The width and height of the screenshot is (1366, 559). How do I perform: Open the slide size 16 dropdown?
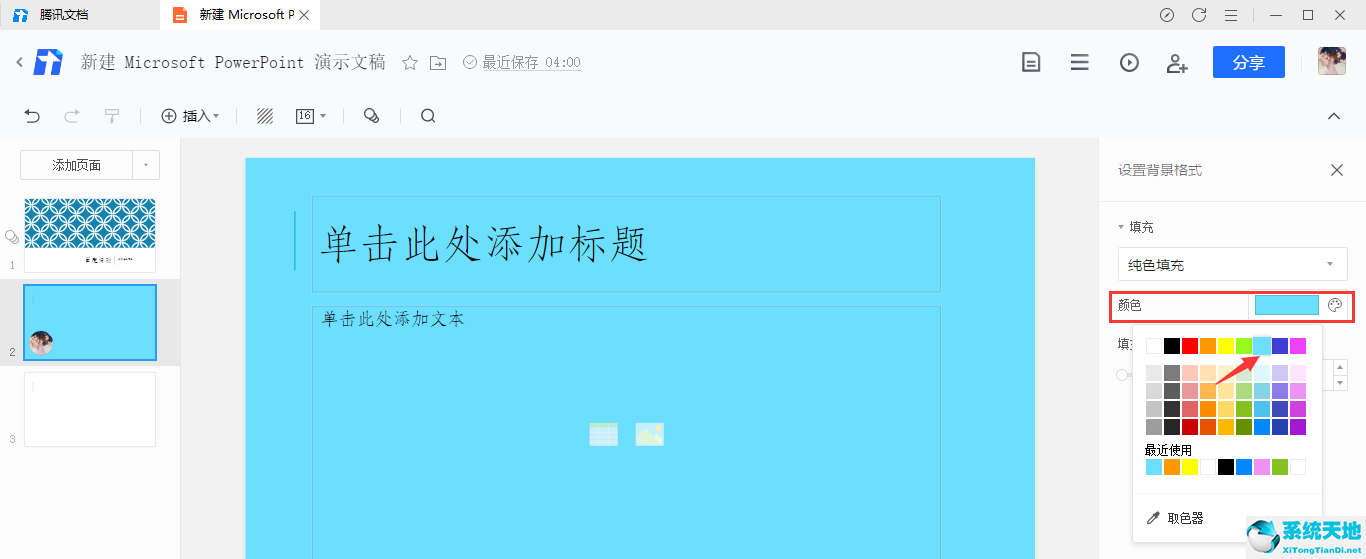pyautogui.click(x=311, y=116)
